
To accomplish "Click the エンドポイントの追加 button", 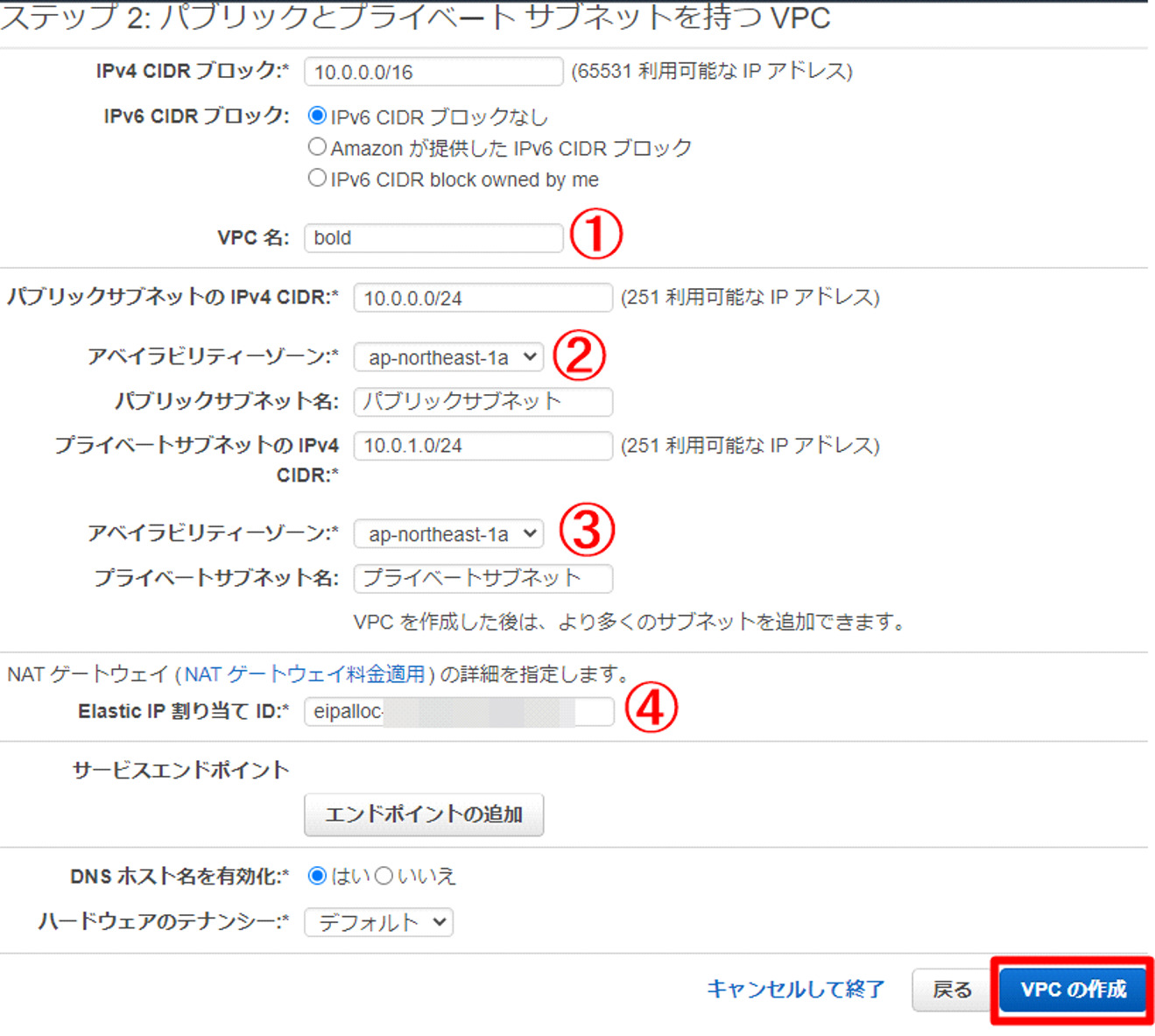I will (x=424, y=814).
